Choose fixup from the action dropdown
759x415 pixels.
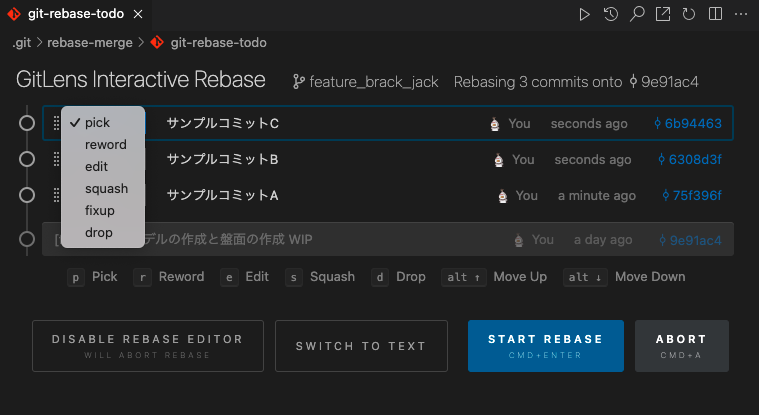[x=103, y=211]
